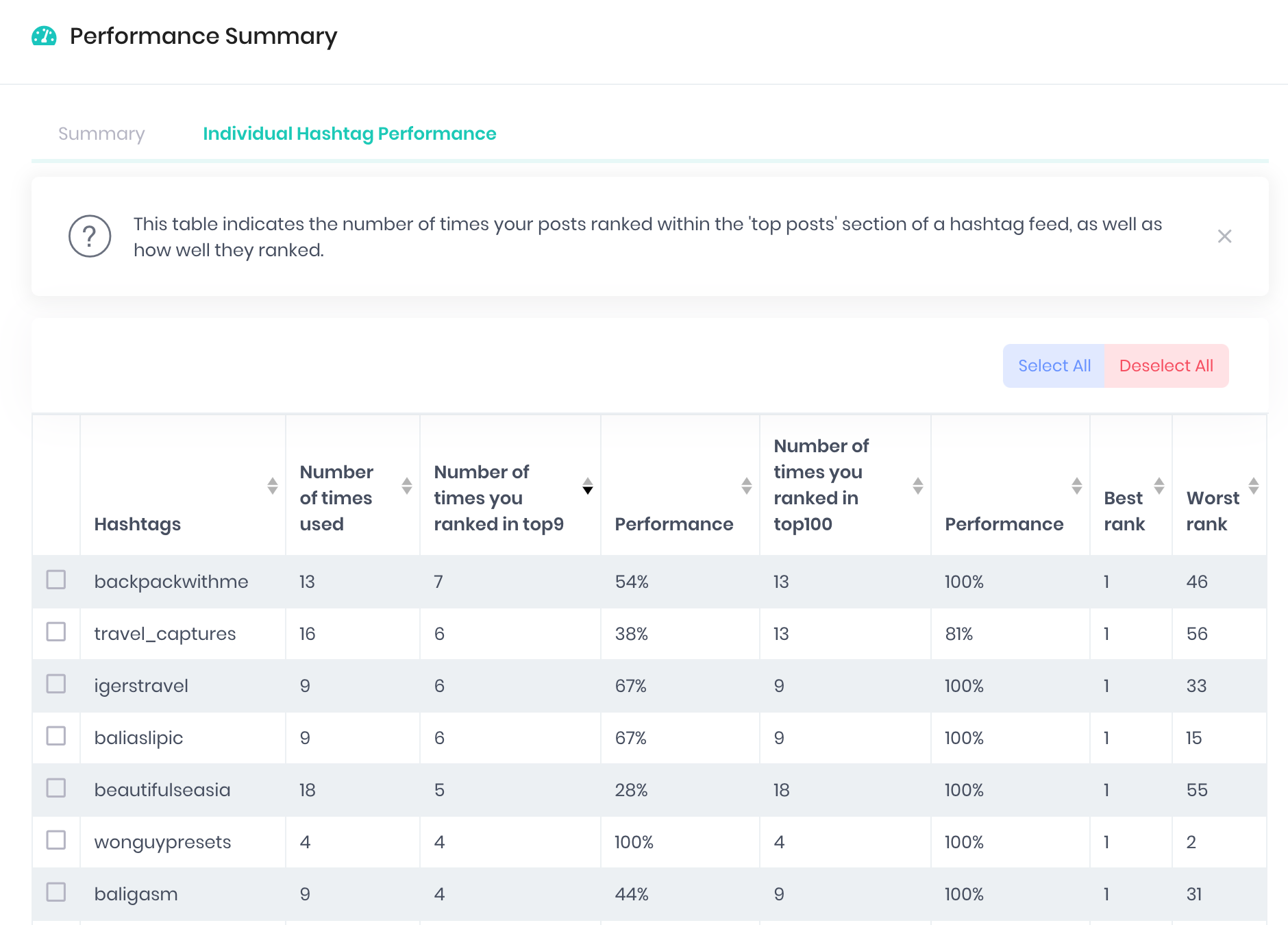Switch to the Summary tab

(x=101, y=134)
